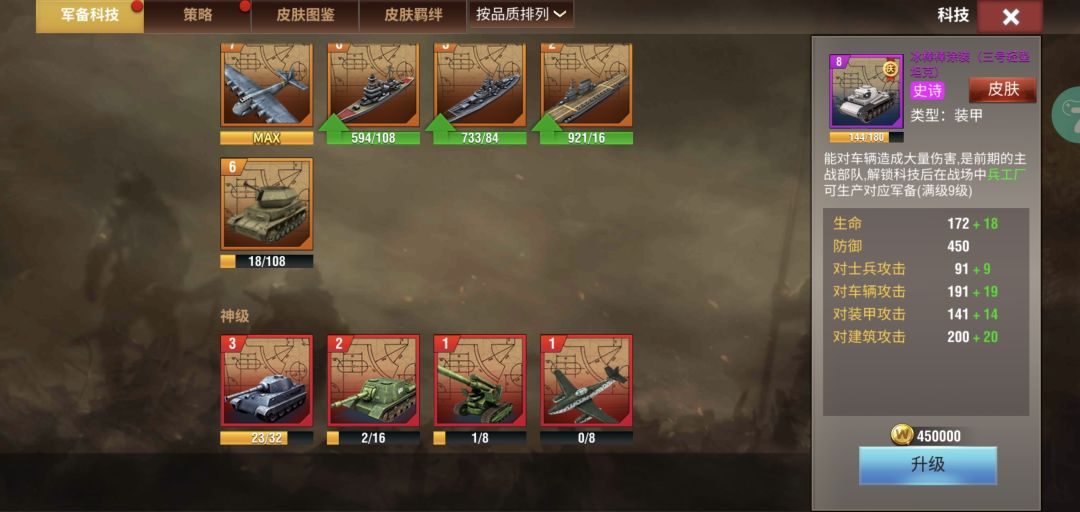Close the 科技 screen with X

(x=1010, y=17)
